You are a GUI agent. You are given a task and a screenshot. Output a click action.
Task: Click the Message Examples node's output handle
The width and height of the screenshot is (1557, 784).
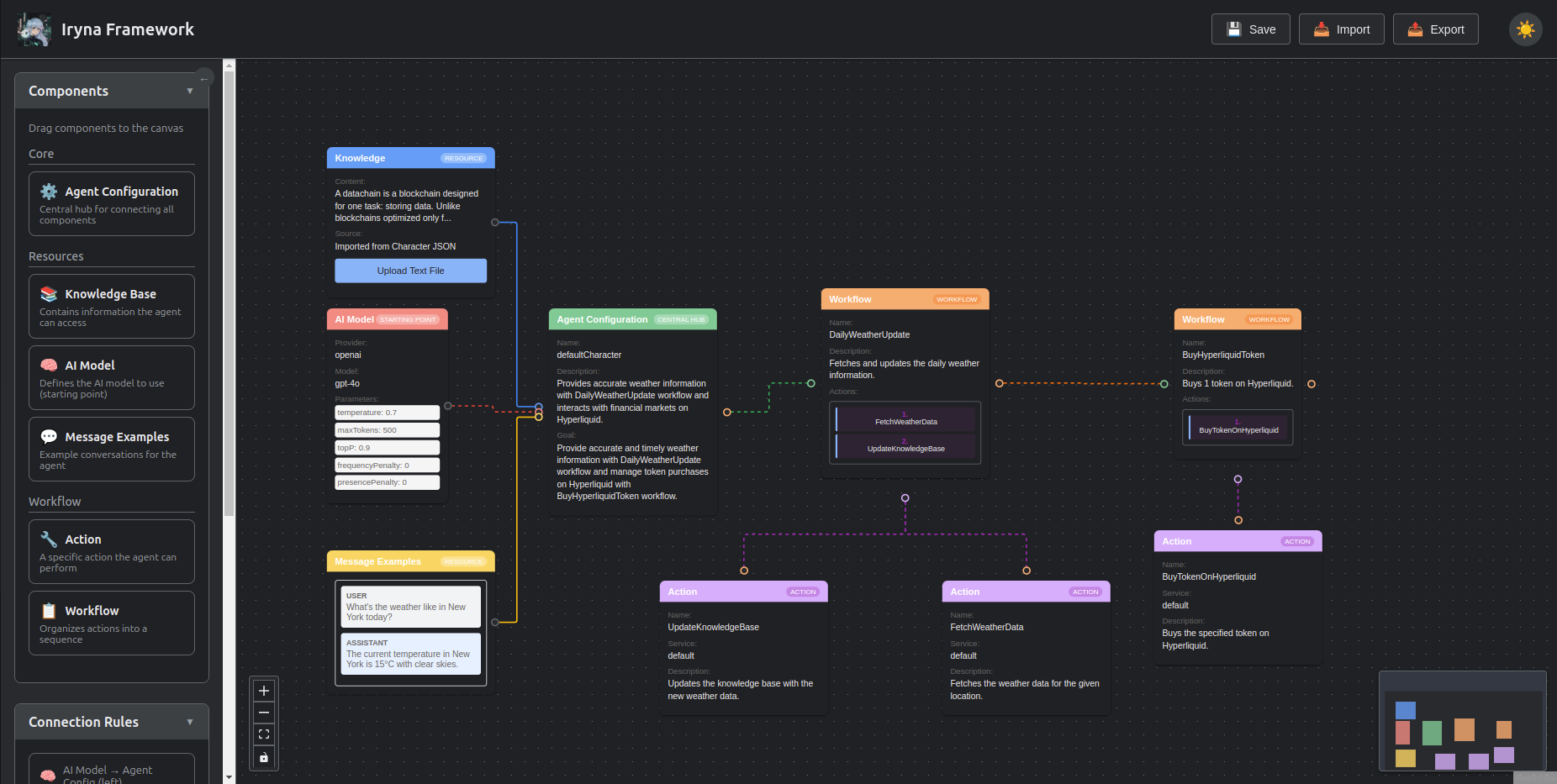point(495,623)
